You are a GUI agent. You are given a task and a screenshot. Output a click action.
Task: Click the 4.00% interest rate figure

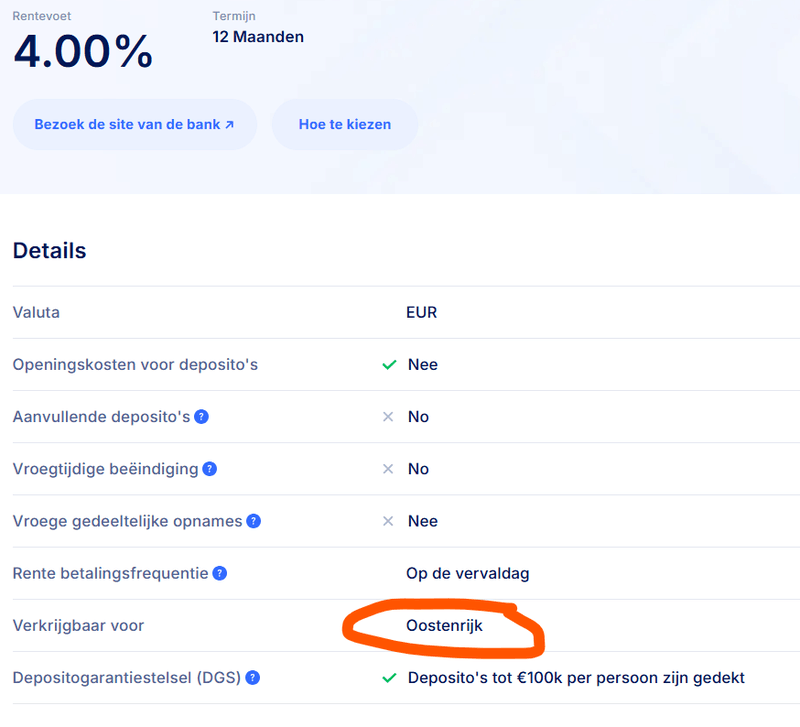click(83, 52)
